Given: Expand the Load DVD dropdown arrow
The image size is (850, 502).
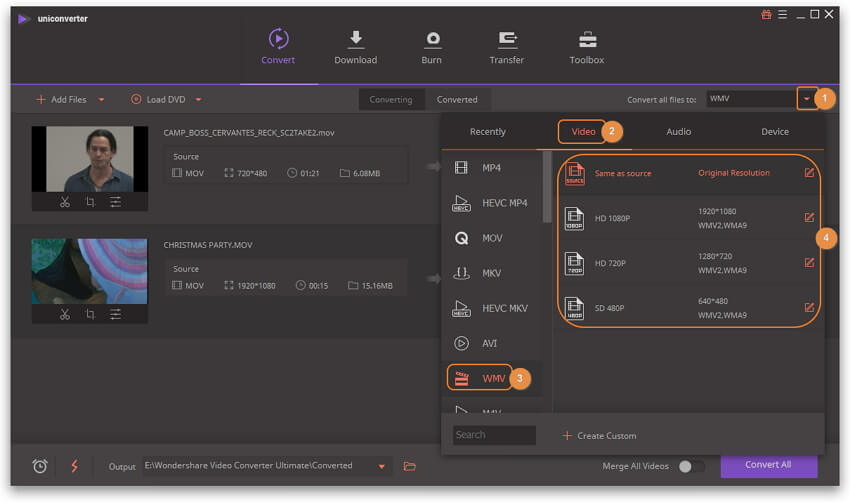Looking at the screenshot, I should pyautogui.click(x=198, y=100).
